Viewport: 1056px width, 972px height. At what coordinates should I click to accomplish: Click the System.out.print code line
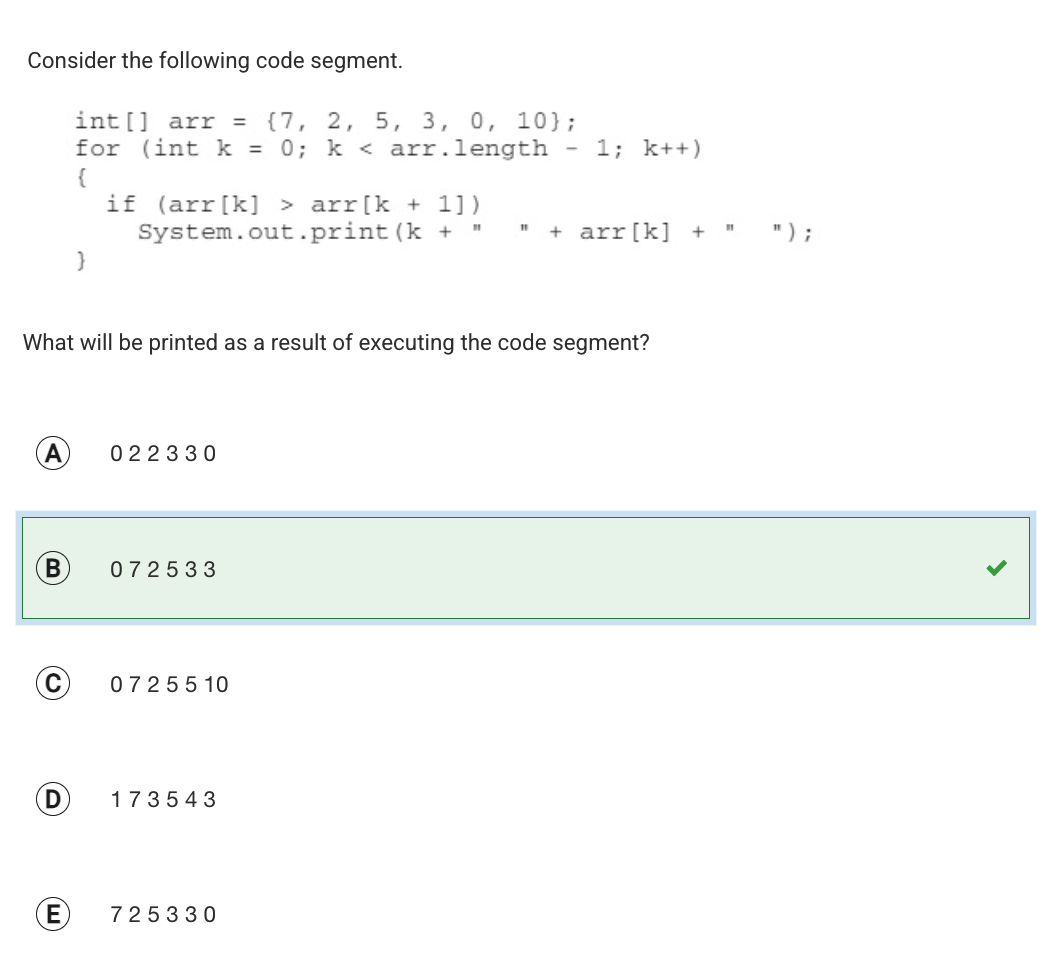tap(475, 232)
